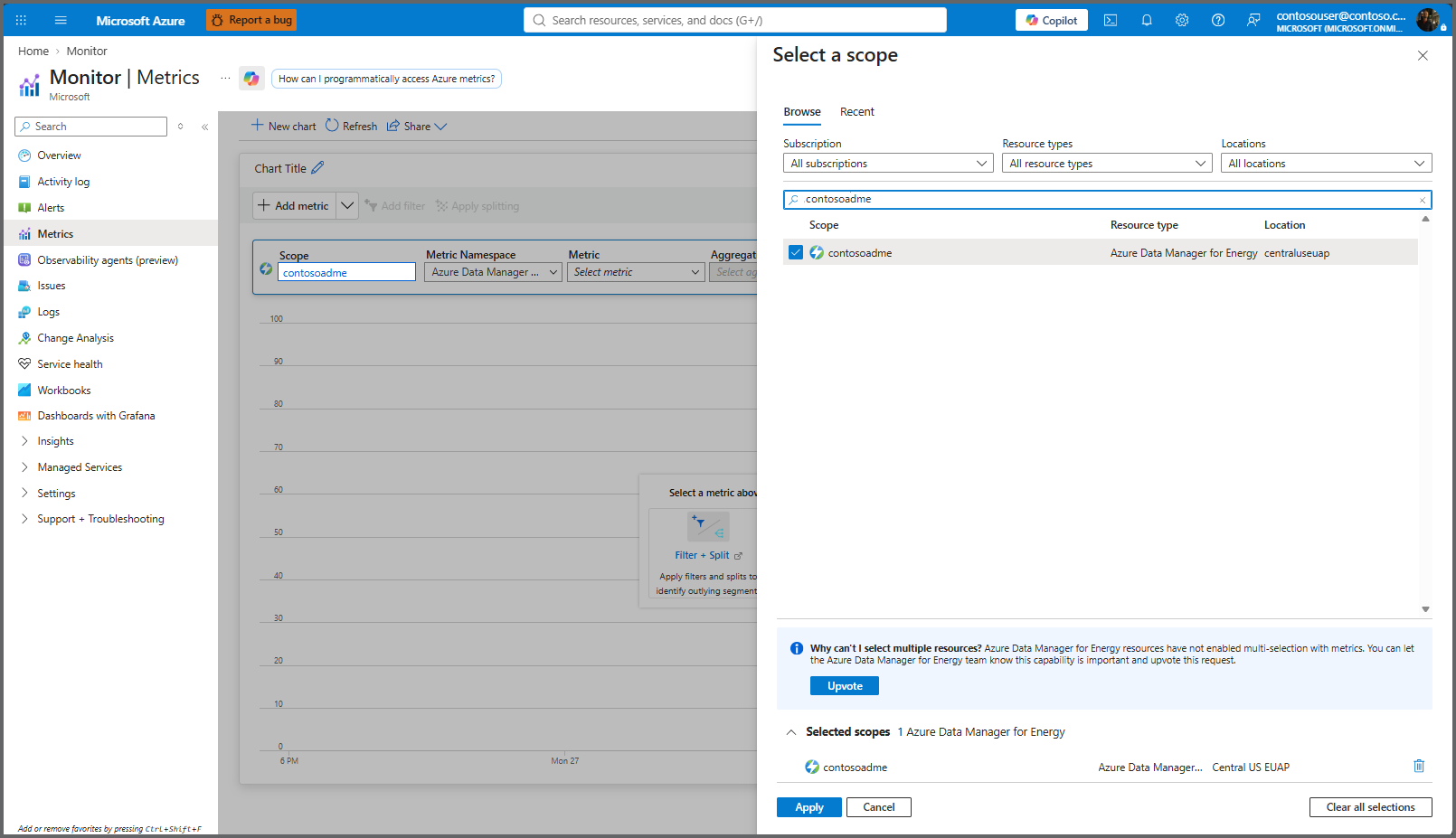1456x838 pixels.
Task: Delete contosoadme from selected scopes
Action: coord(1419,766)
